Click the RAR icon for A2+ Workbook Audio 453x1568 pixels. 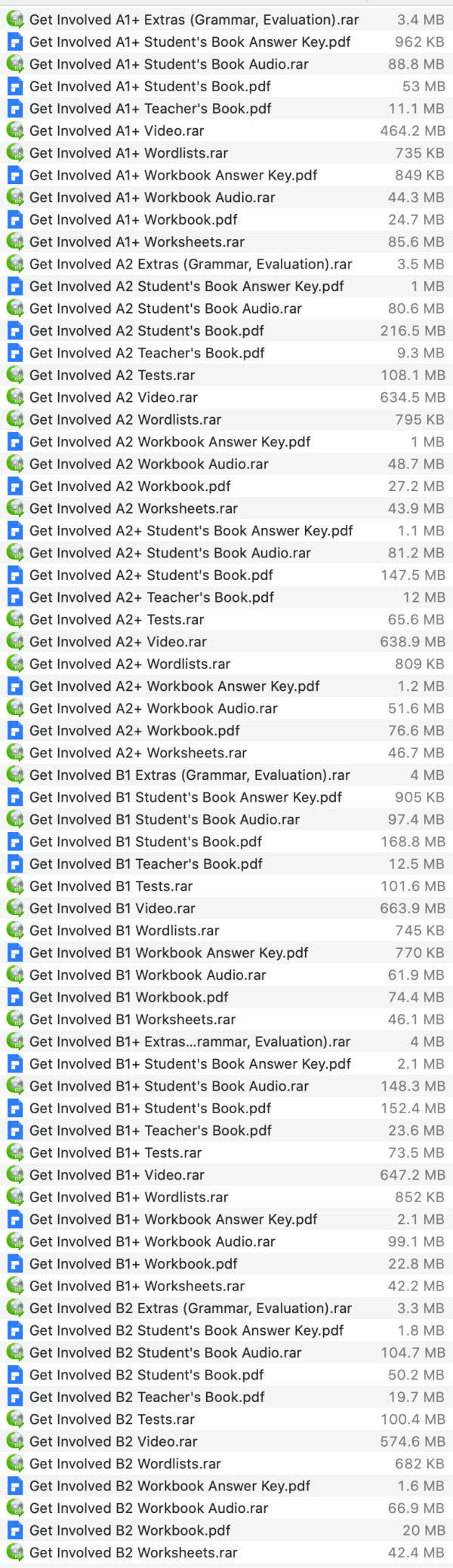(x=14, y=708)
